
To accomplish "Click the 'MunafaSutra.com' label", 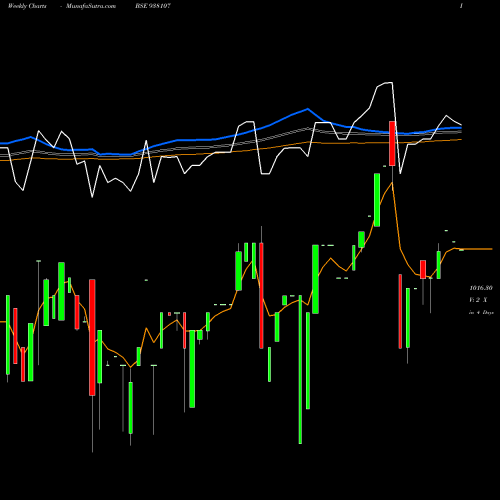I will 91,6.
